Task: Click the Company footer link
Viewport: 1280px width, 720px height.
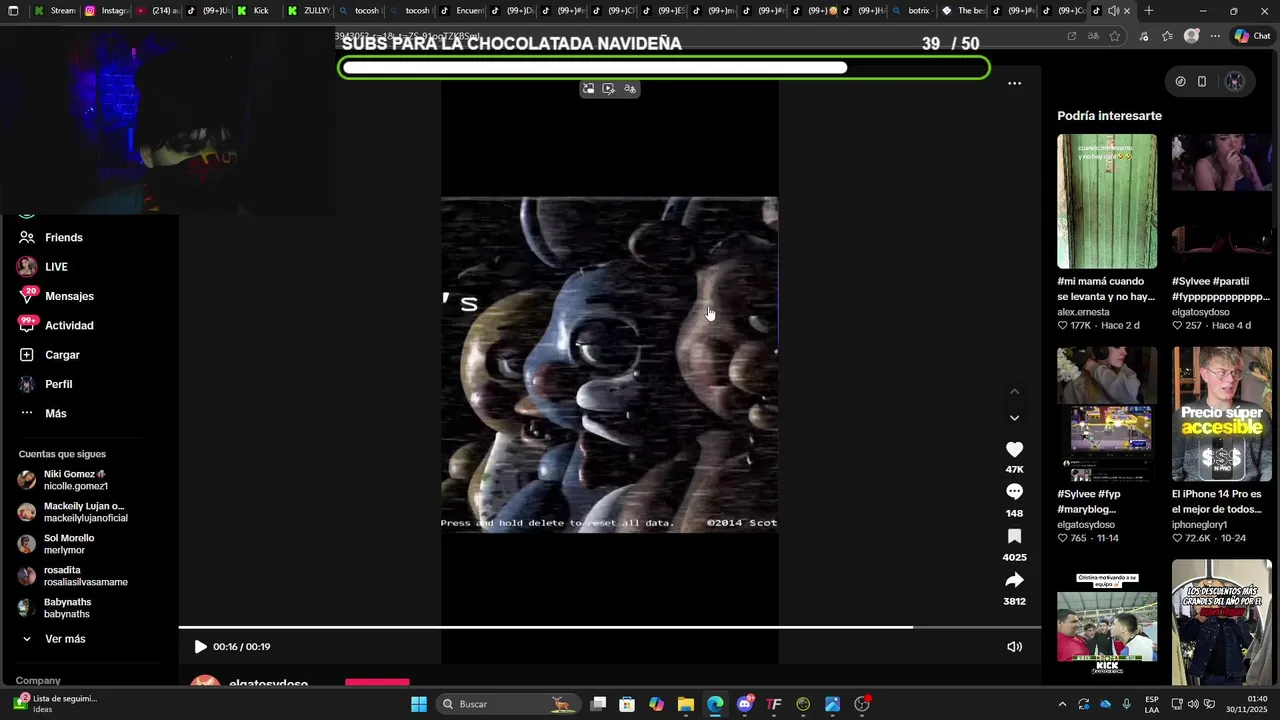Action: tap(38, 681)
